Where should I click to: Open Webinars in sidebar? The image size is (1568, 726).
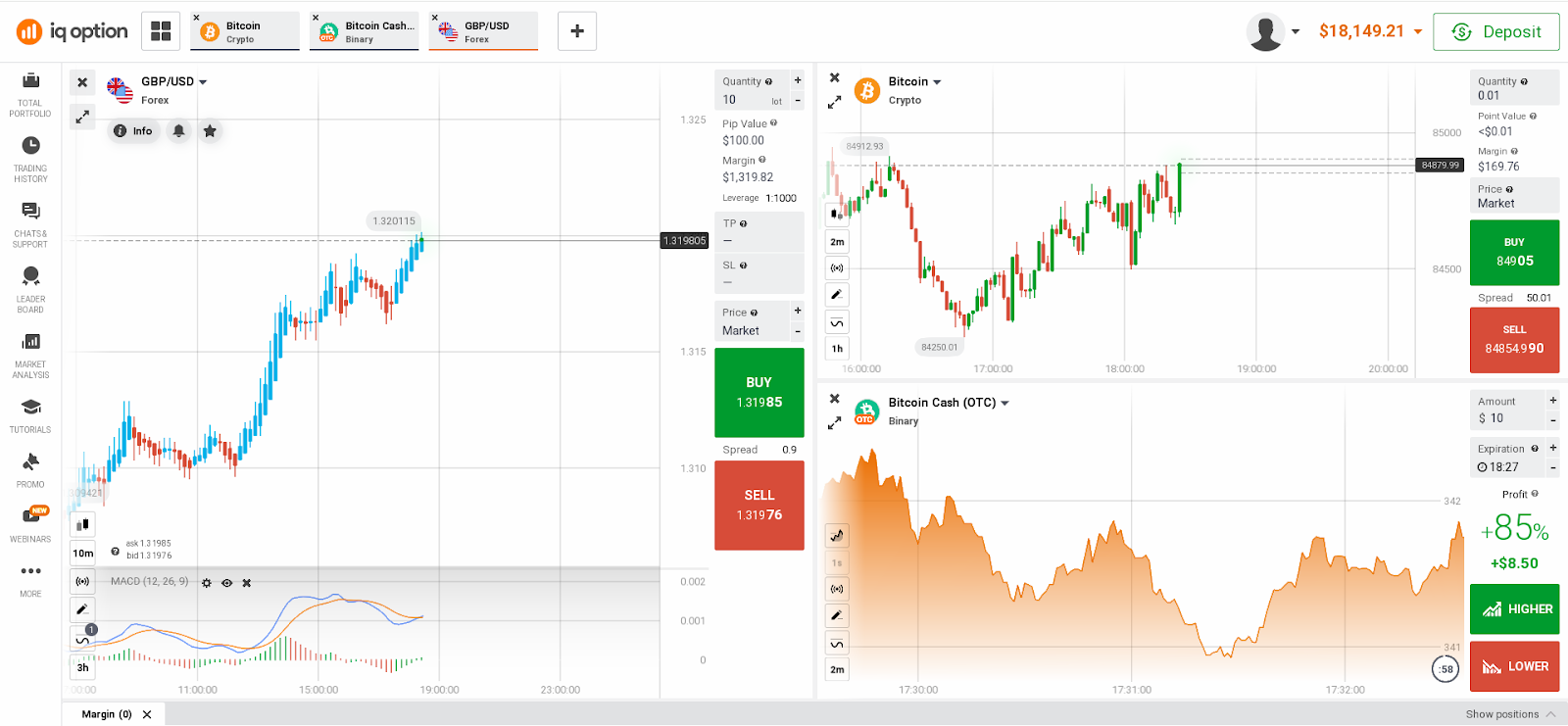click(30, 525)
